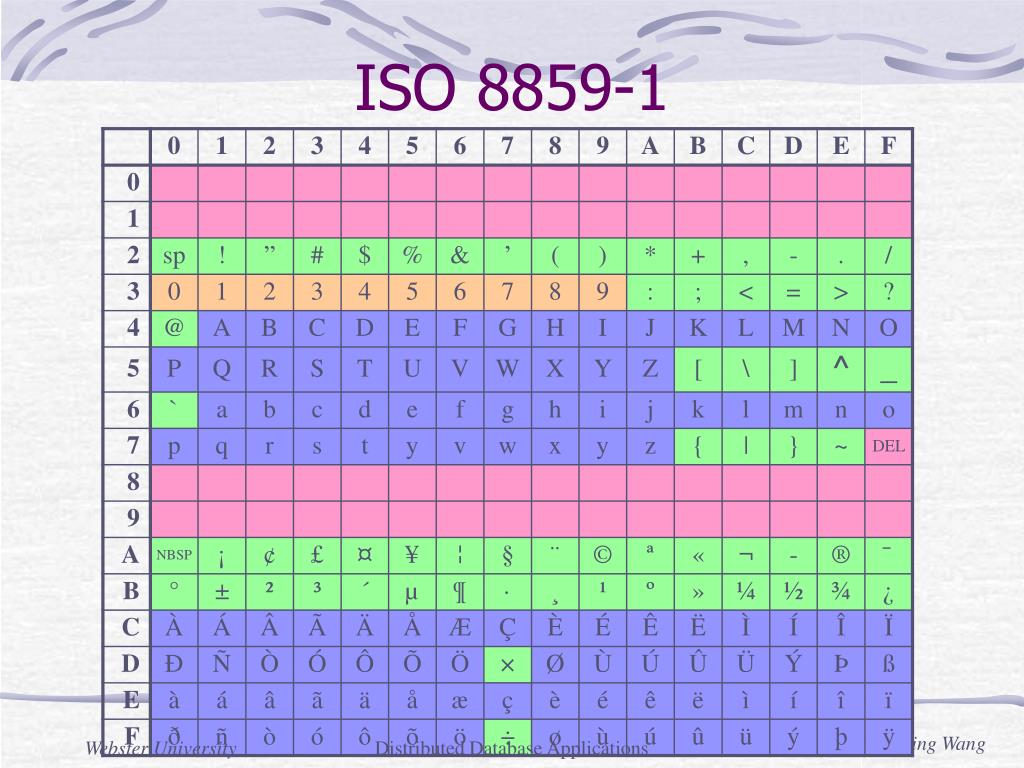Pick the "&" ampersand cell
Image resolution: width=1024 pixels, height=768 pixels.
(460, 256)
